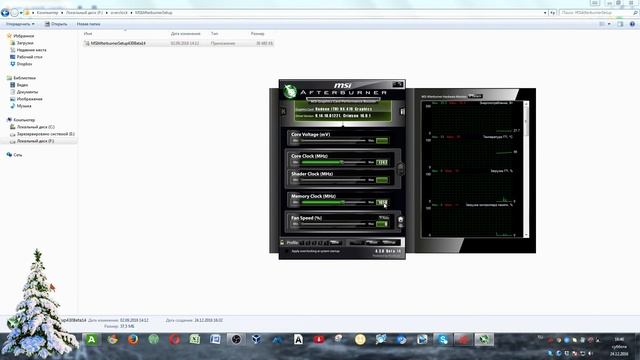
Task: Open Skype from the taskbar
Action: (x=443, y=339)
